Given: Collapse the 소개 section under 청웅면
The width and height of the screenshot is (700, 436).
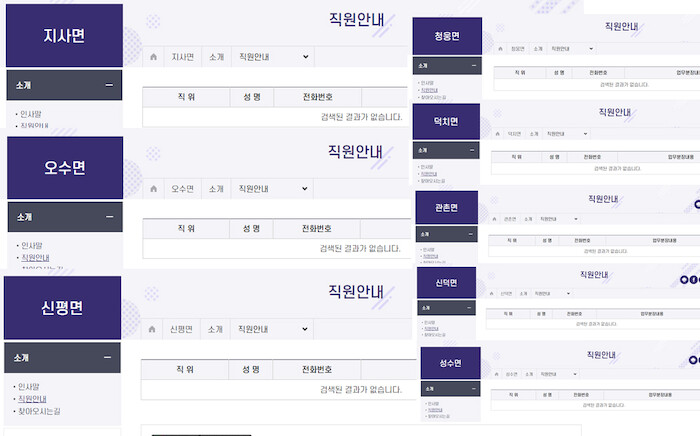Looking at the screenshot, I should point(472,66).
